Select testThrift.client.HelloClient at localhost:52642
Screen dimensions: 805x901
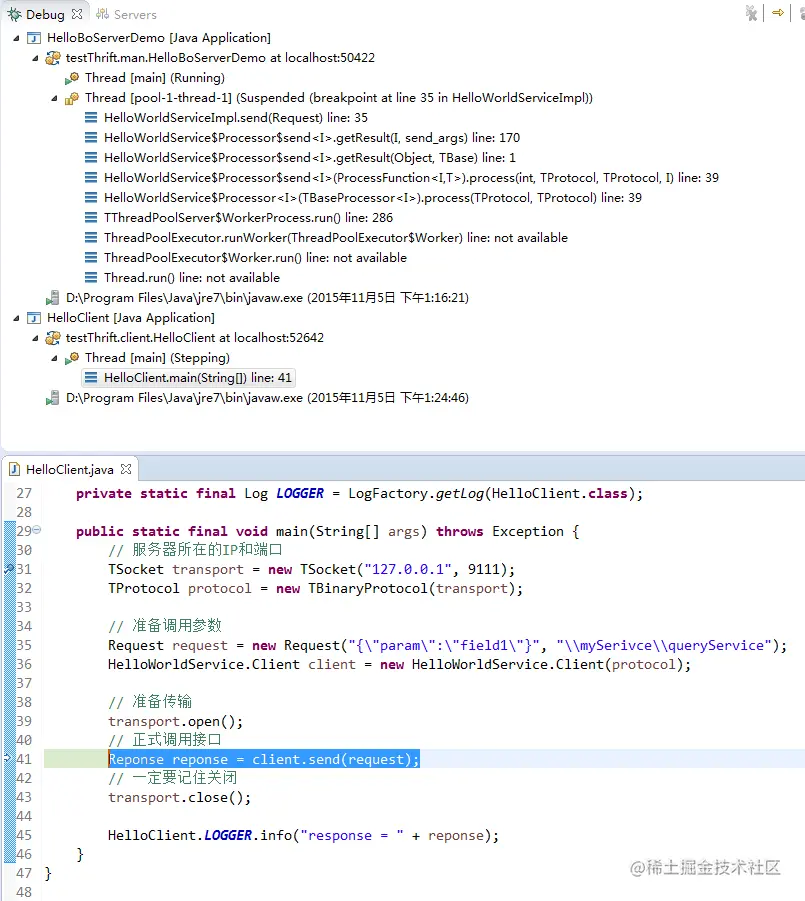point(195,338)
